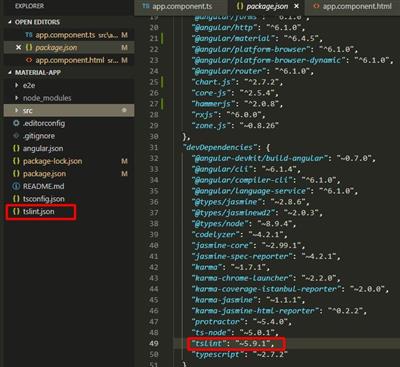This screenshot has width=400, height=367.
Task: Click the info icon next to README.md
Action: [16, 186]
